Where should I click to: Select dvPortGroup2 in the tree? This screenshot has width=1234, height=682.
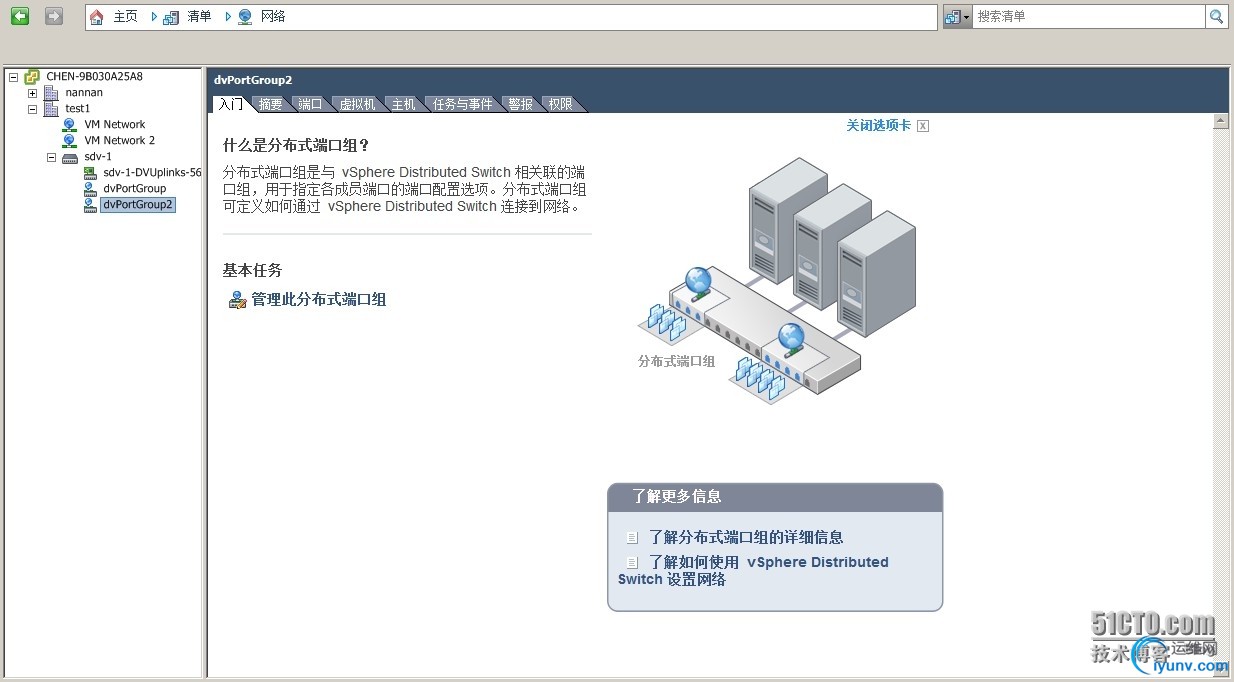pyautogui.click(x=138, y=205)
